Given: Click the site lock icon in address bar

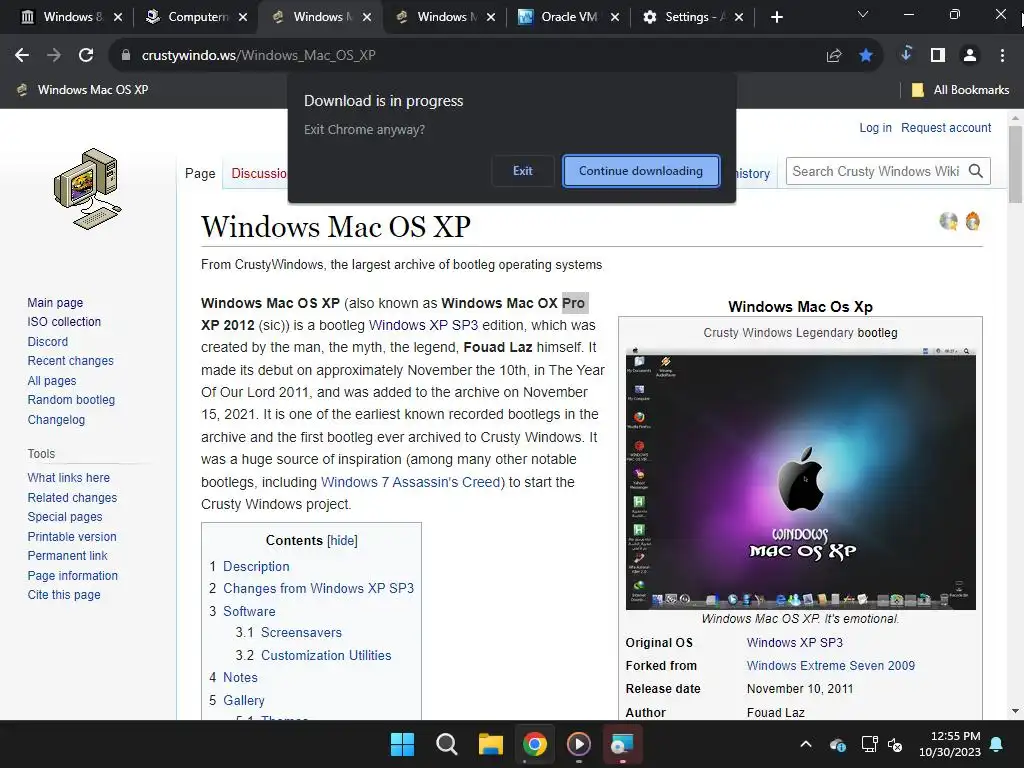Looking at the screenshot, I should click(126, 56).
